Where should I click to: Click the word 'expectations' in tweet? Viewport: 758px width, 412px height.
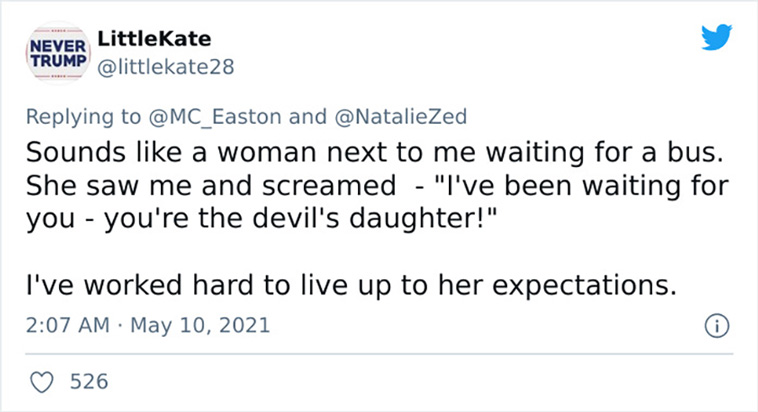(x=584, y=286)
